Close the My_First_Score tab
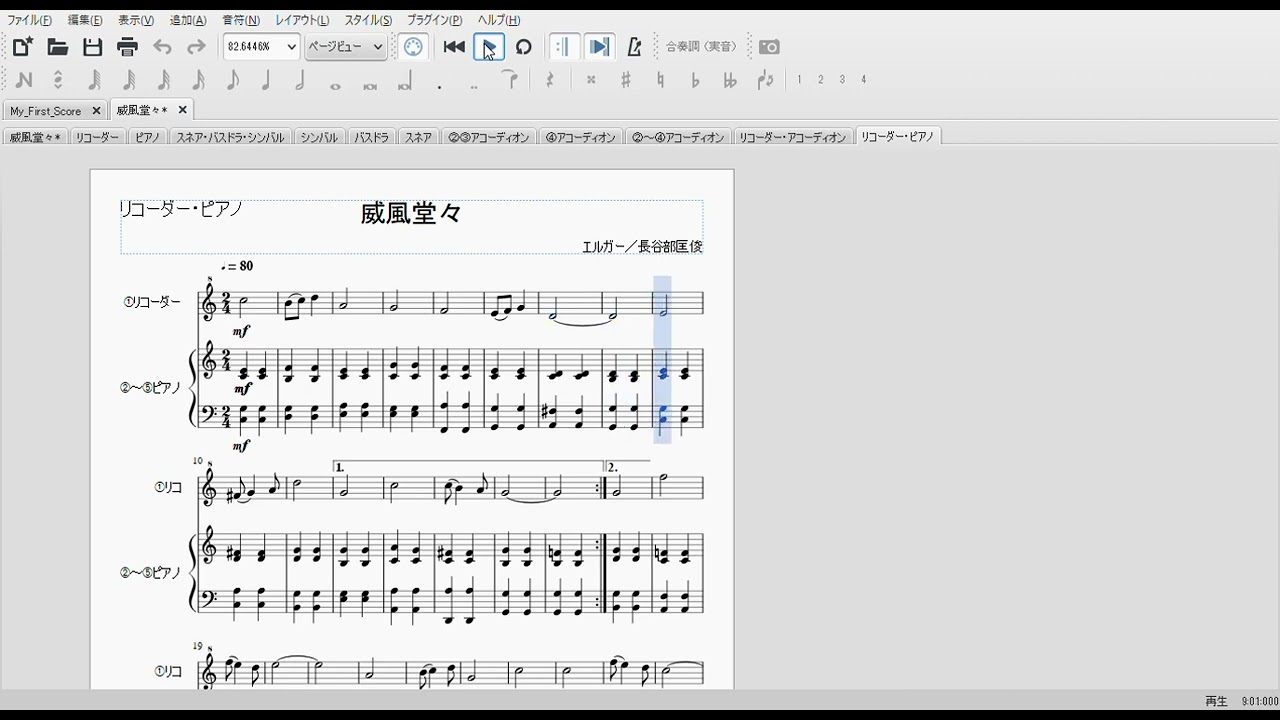This screenshot has width=1280, height=720. [x=96, y=111]
